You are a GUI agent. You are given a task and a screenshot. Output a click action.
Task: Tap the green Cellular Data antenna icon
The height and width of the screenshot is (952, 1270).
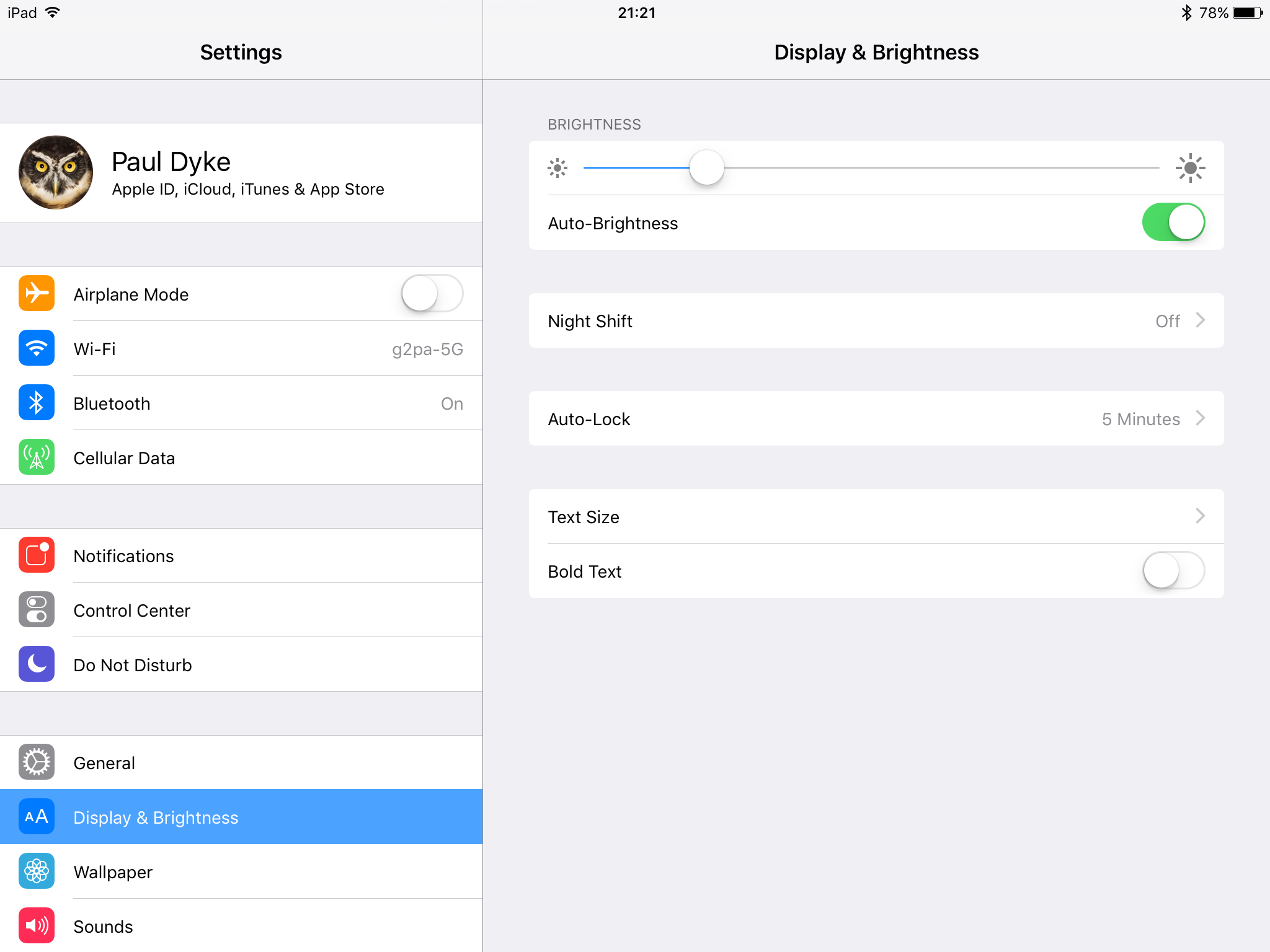[37, 457]
